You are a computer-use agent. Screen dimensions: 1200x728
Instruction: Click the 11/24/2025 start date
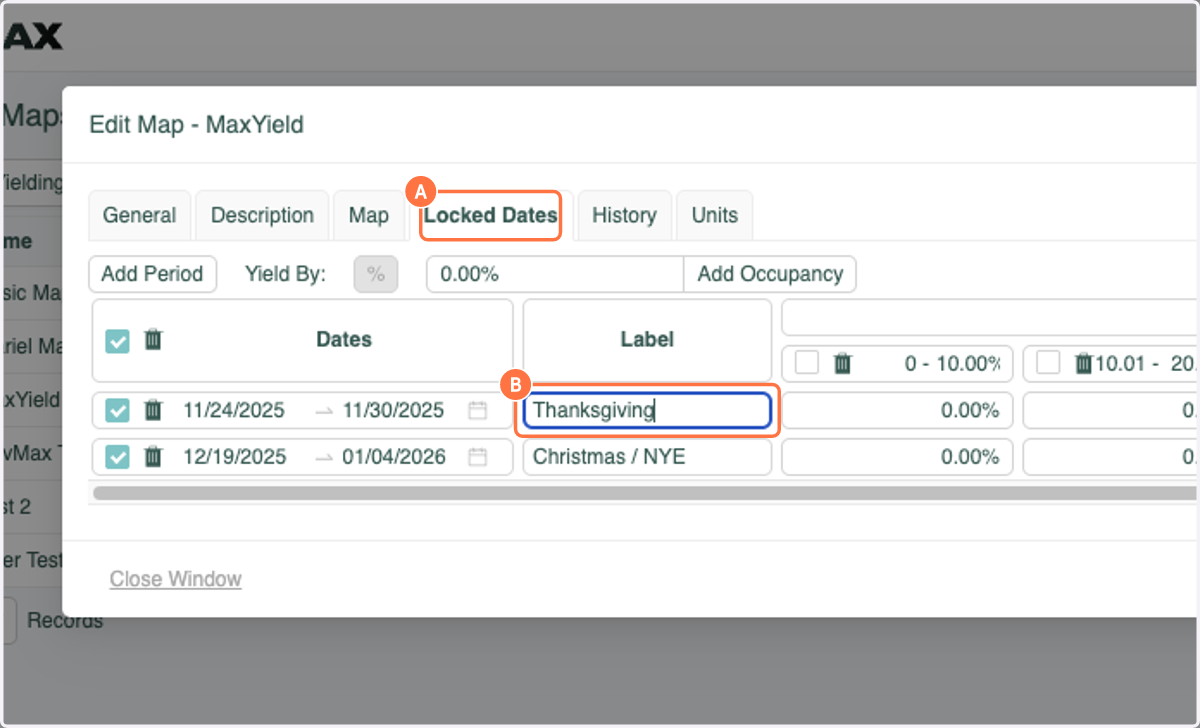234,410
